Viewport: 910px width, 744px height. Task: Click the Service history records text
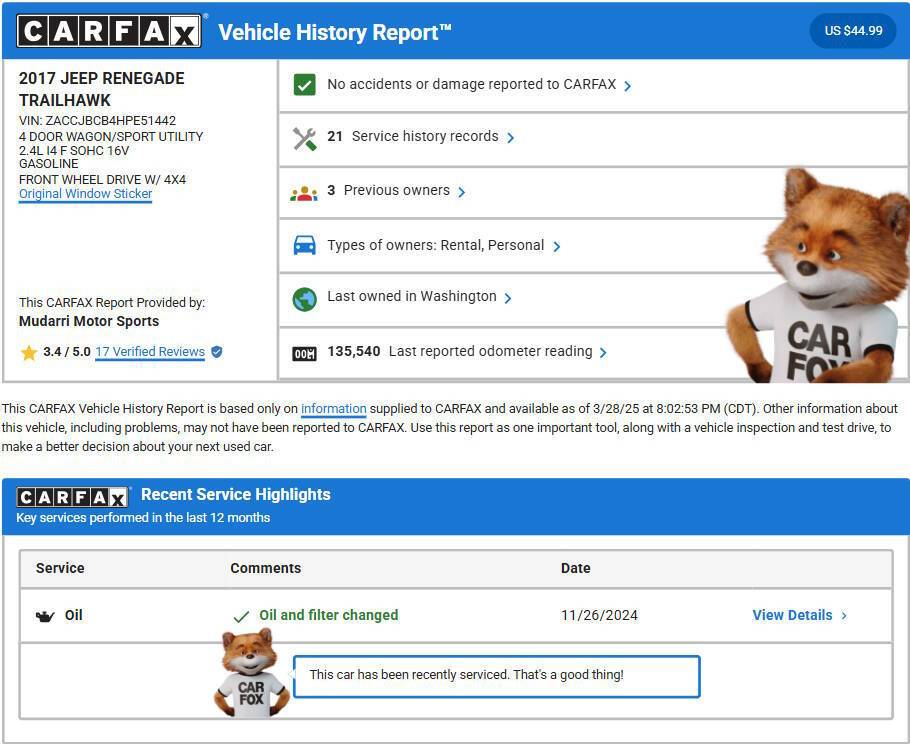pos(425,136)
